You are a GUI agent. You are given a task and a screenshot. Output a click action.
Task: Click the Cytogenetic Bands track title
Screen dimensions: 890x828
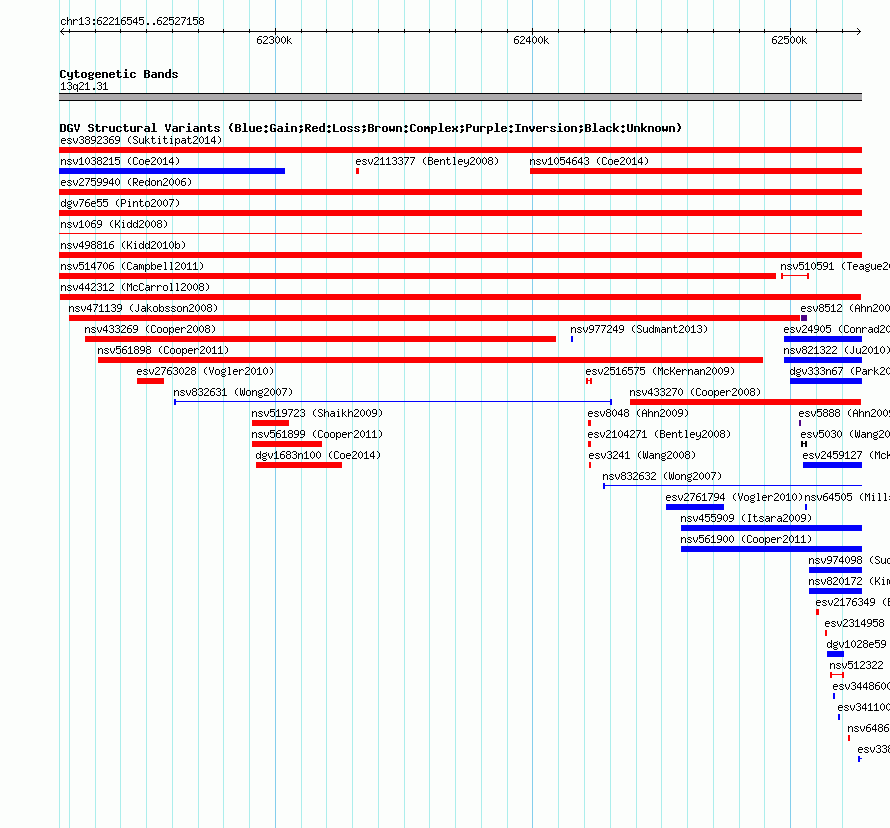pyautogui.click(x=119, y=74)
